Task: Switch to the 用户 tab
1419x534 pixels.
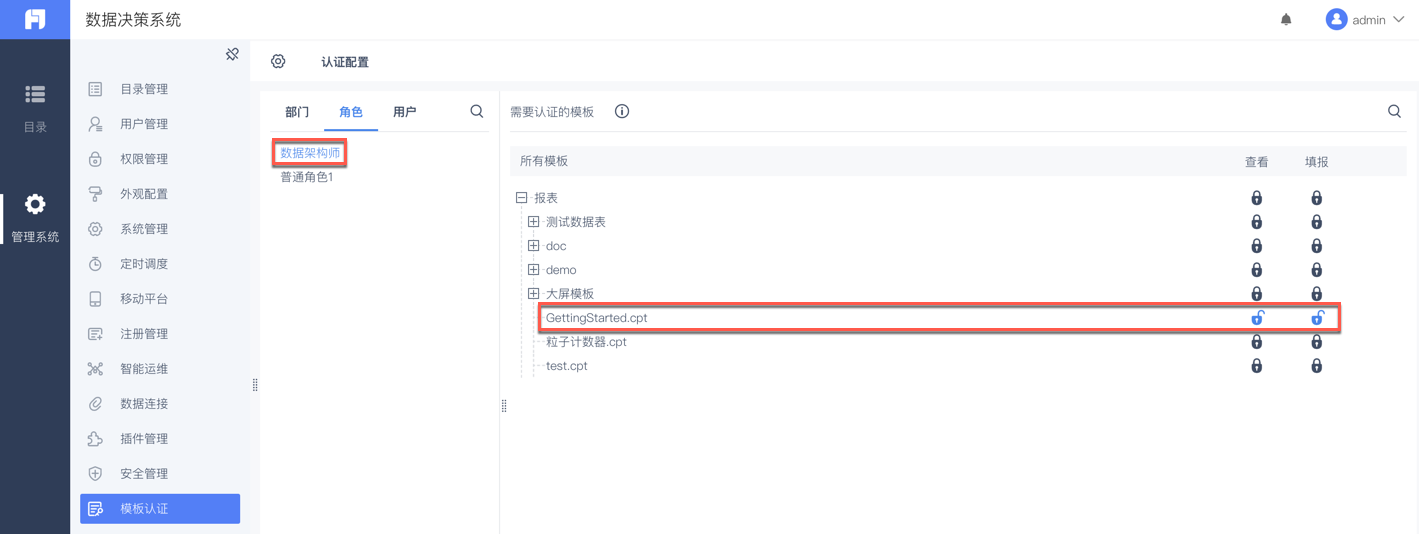Action: click(404, 112)
